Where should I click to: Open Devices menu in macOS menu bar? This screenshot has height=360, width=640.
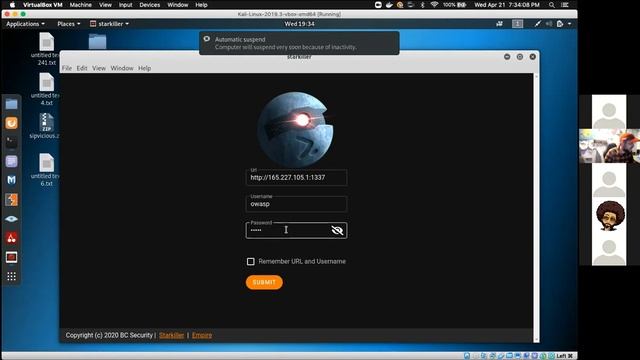click(149, 5)
